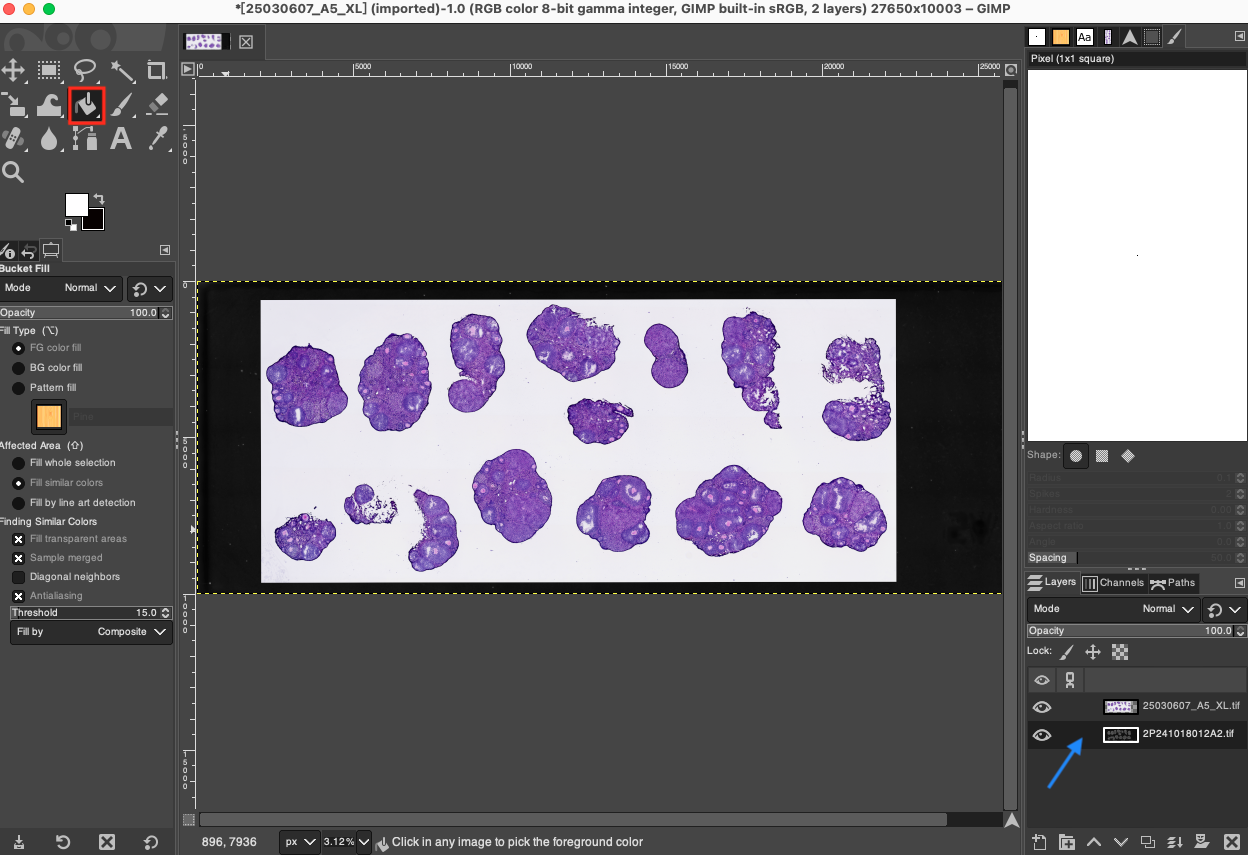Select the Move tool in the toolbox
This screenshot has width=1248, height=855.
coord(14,70)
